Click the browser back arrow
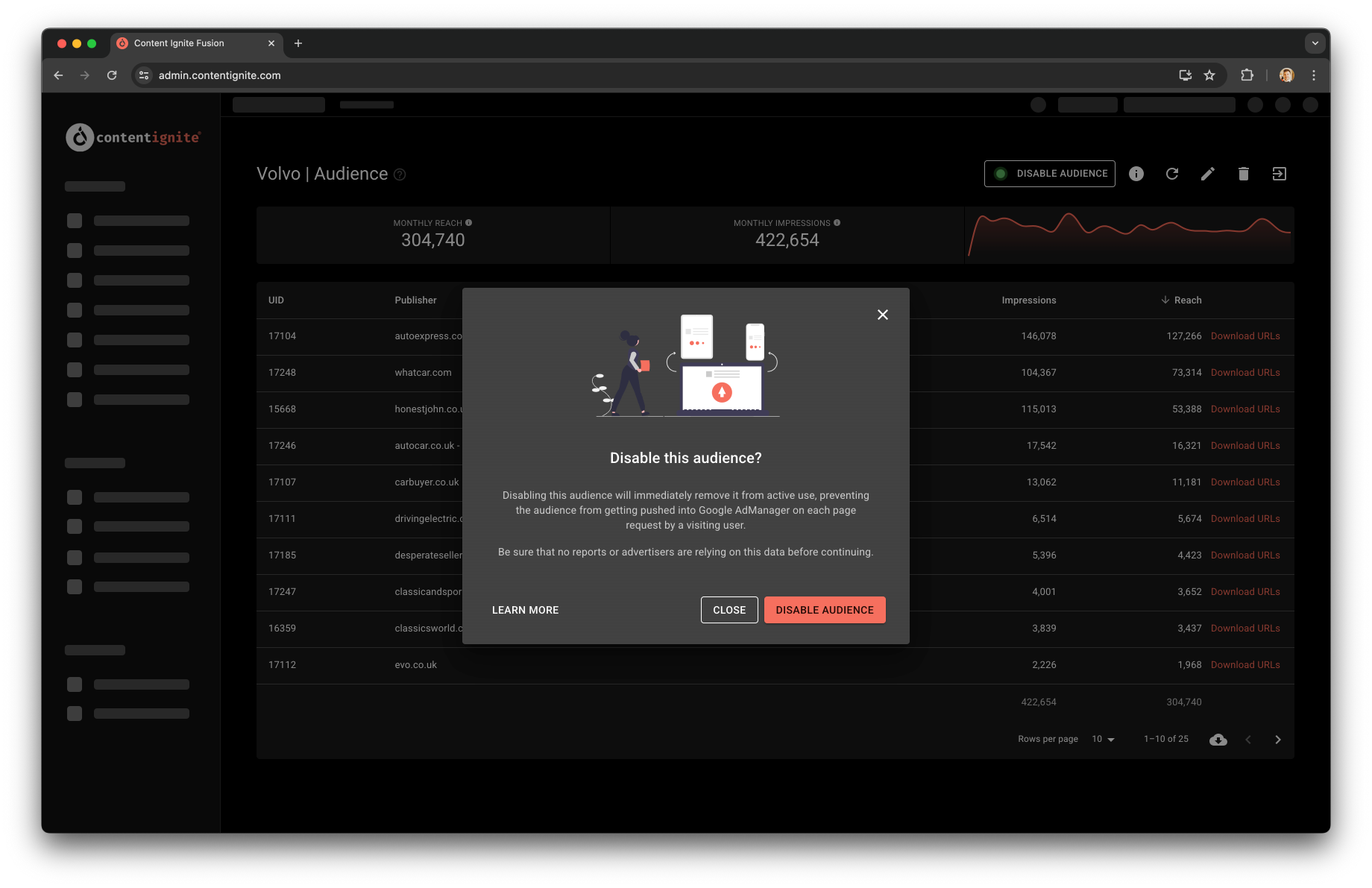 click(58, 75)
